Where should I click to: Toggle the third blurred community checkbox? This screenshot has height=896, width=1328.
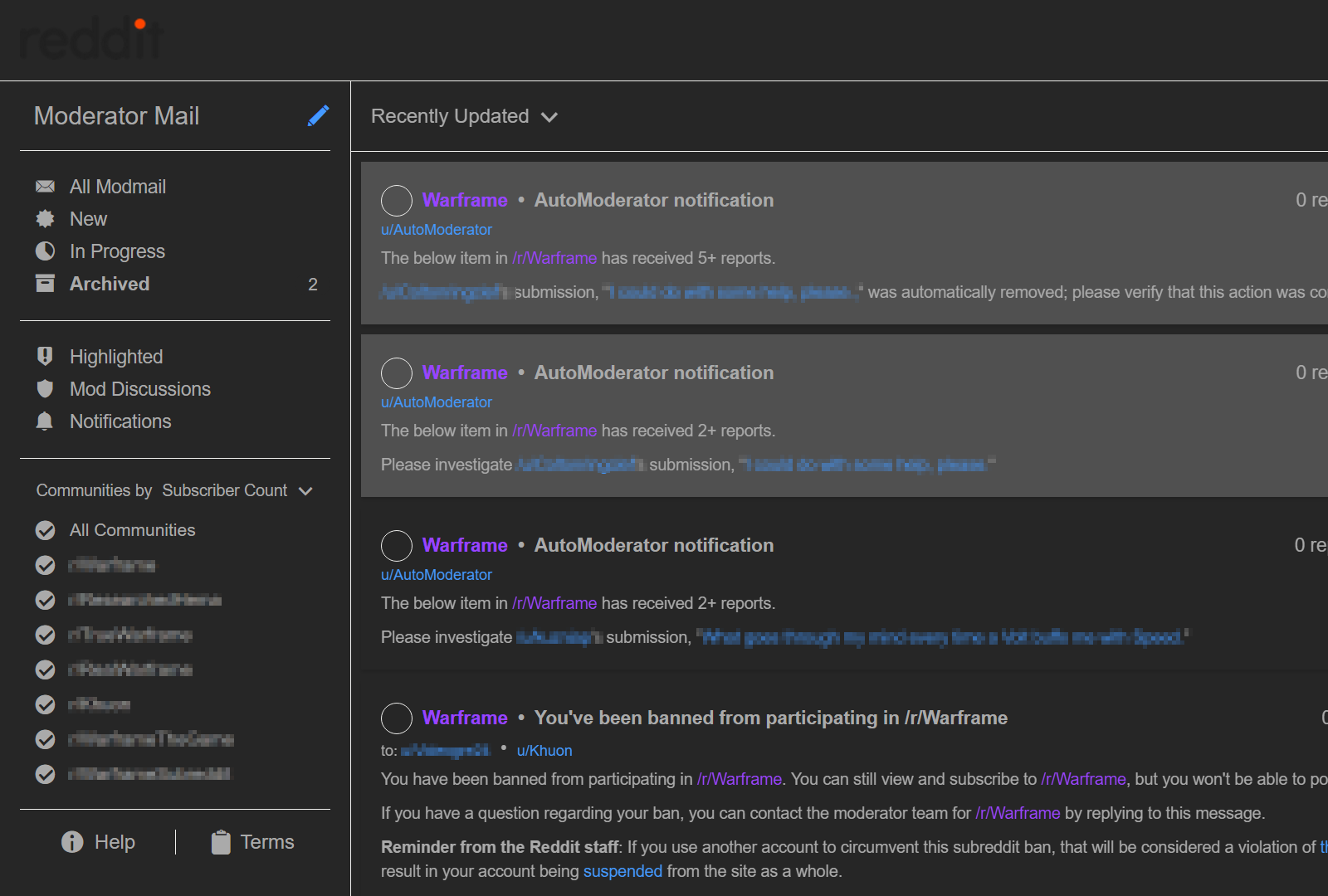[46, 635]
